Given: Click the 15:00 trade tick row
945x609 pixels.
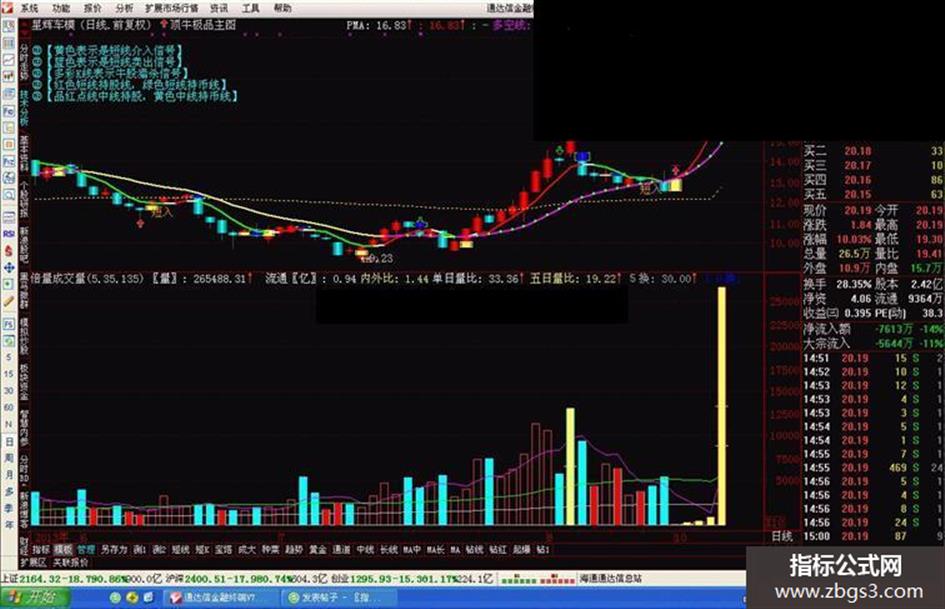Looking at the screenshot, I should (873, 535).
